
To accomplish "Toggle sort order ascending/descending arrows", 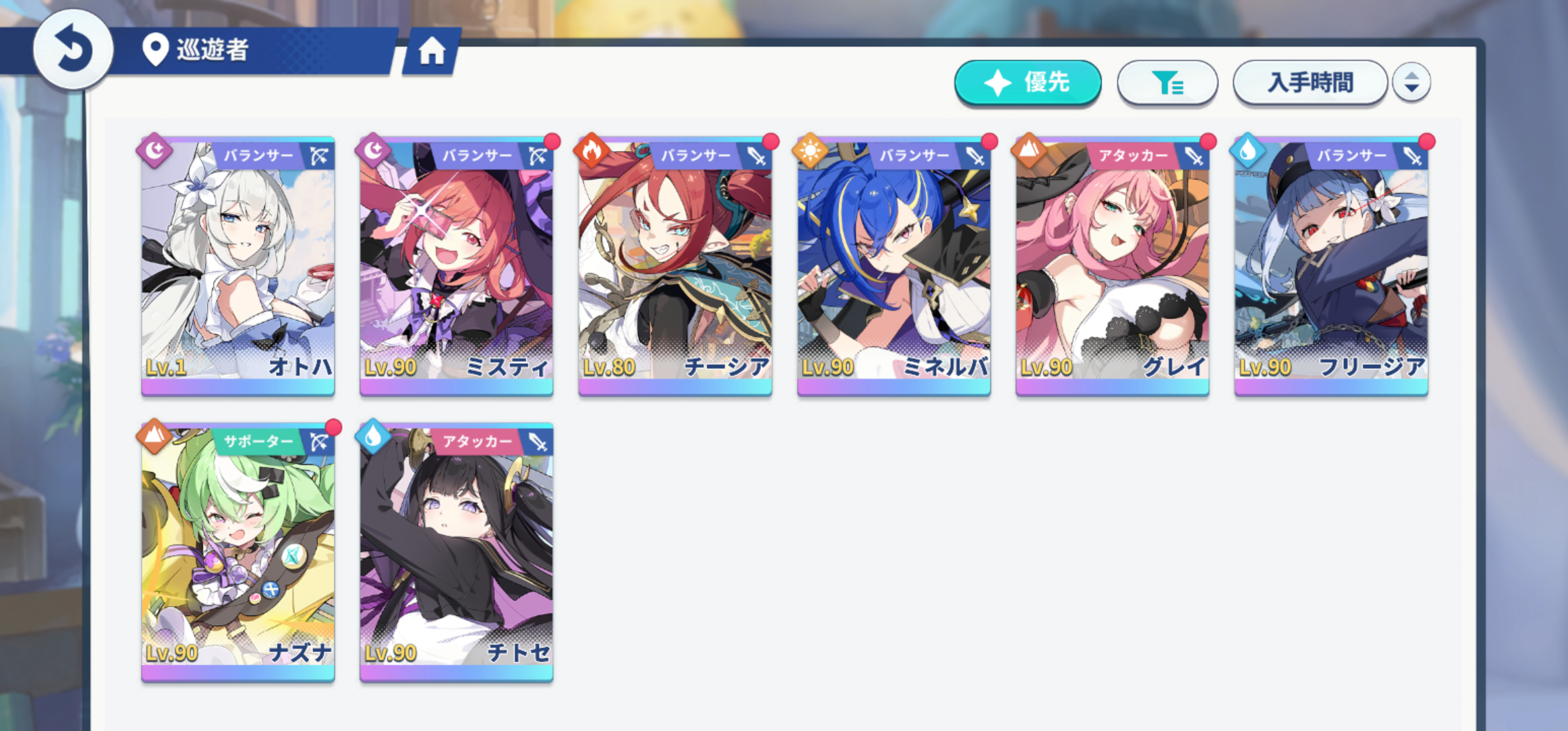I will 1411,82.
